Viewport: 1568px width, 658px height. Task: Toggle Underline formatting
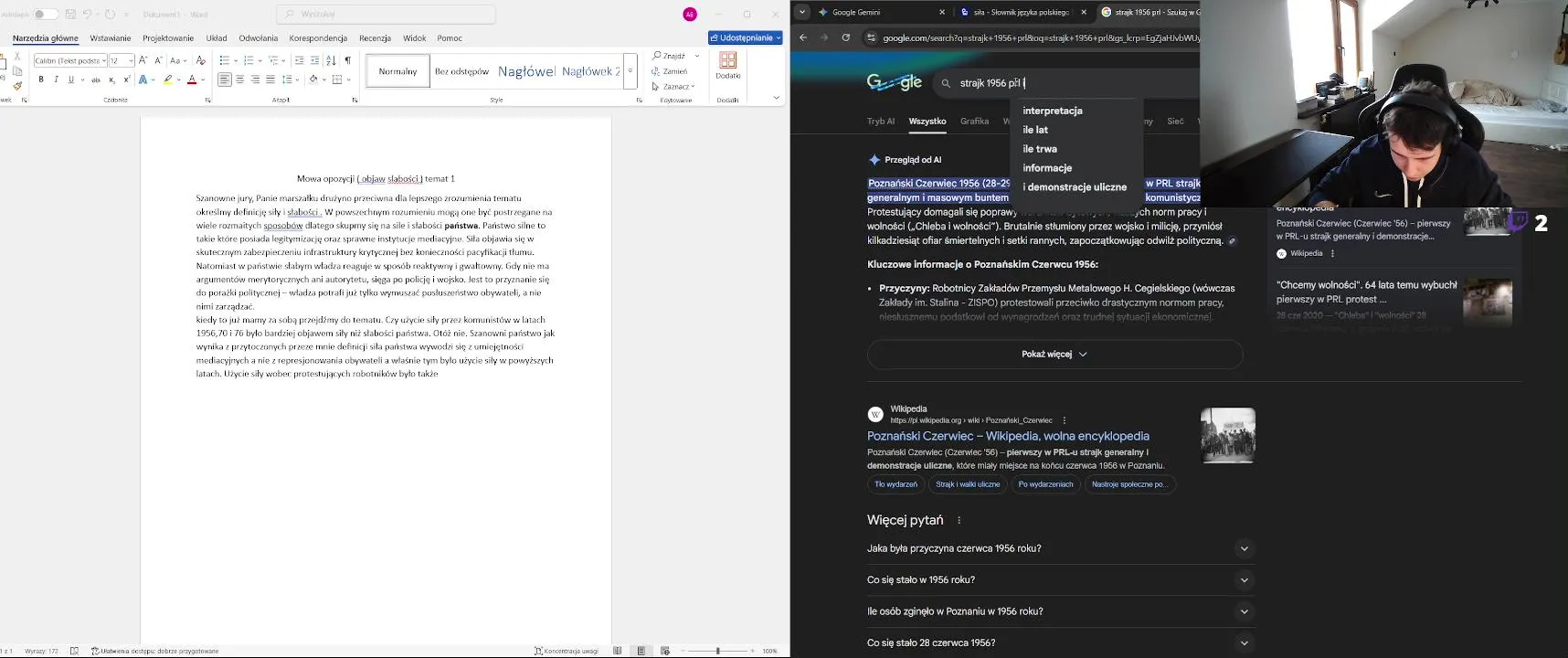click(x=70, y=80)
